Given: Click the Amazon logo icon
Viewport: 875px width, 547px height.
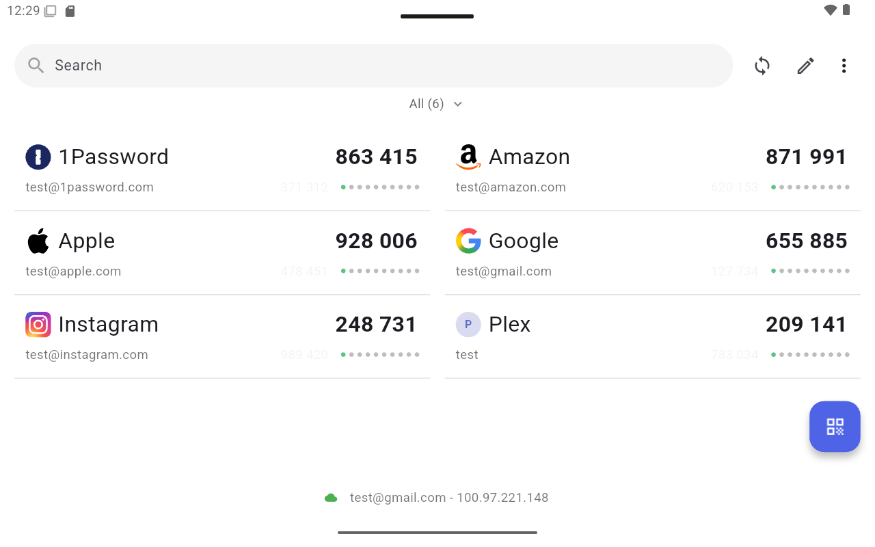Looking at the screenshot, I should coord(468,157).
